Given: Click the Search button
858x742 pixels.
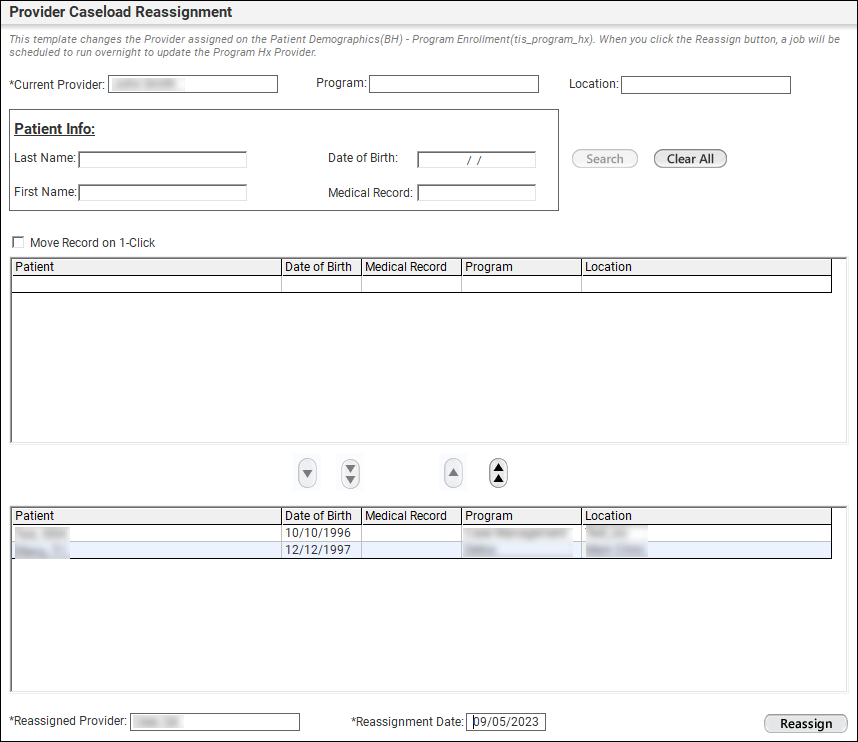Looking at the screenshot, I should [x=605, y=159].
